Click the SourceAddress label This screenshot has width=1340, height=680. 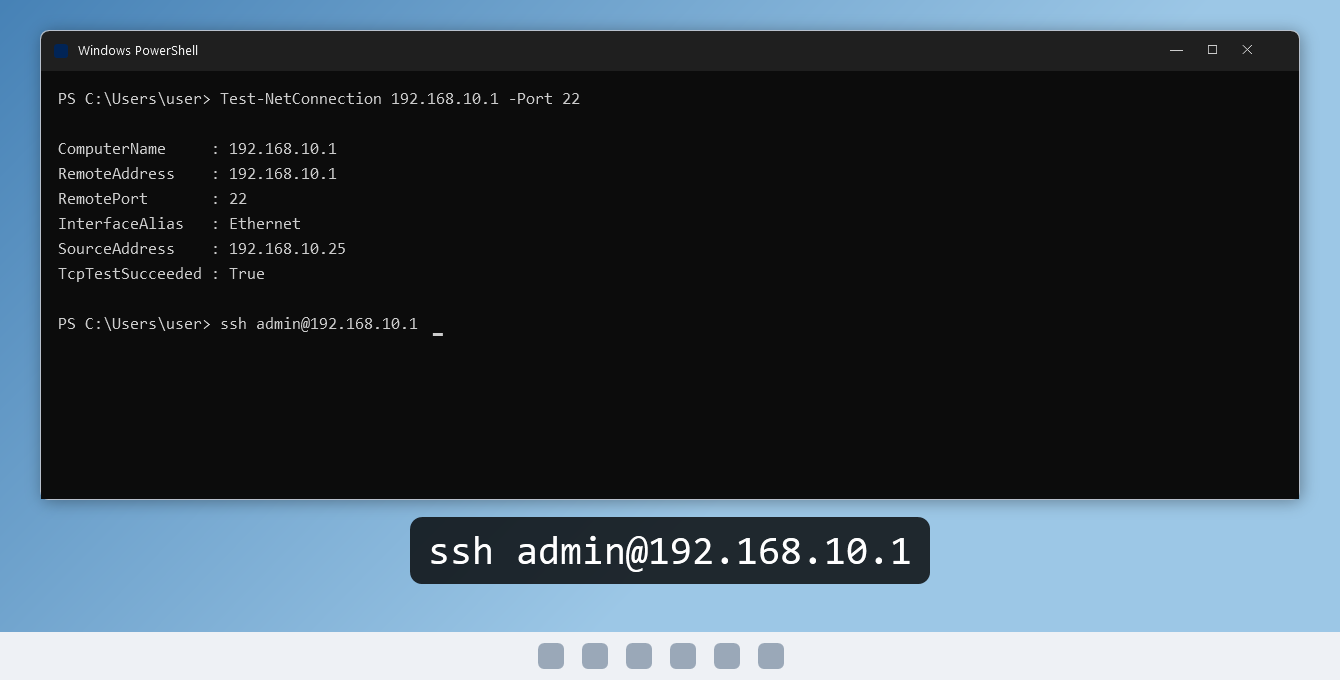tap(116, 249)
